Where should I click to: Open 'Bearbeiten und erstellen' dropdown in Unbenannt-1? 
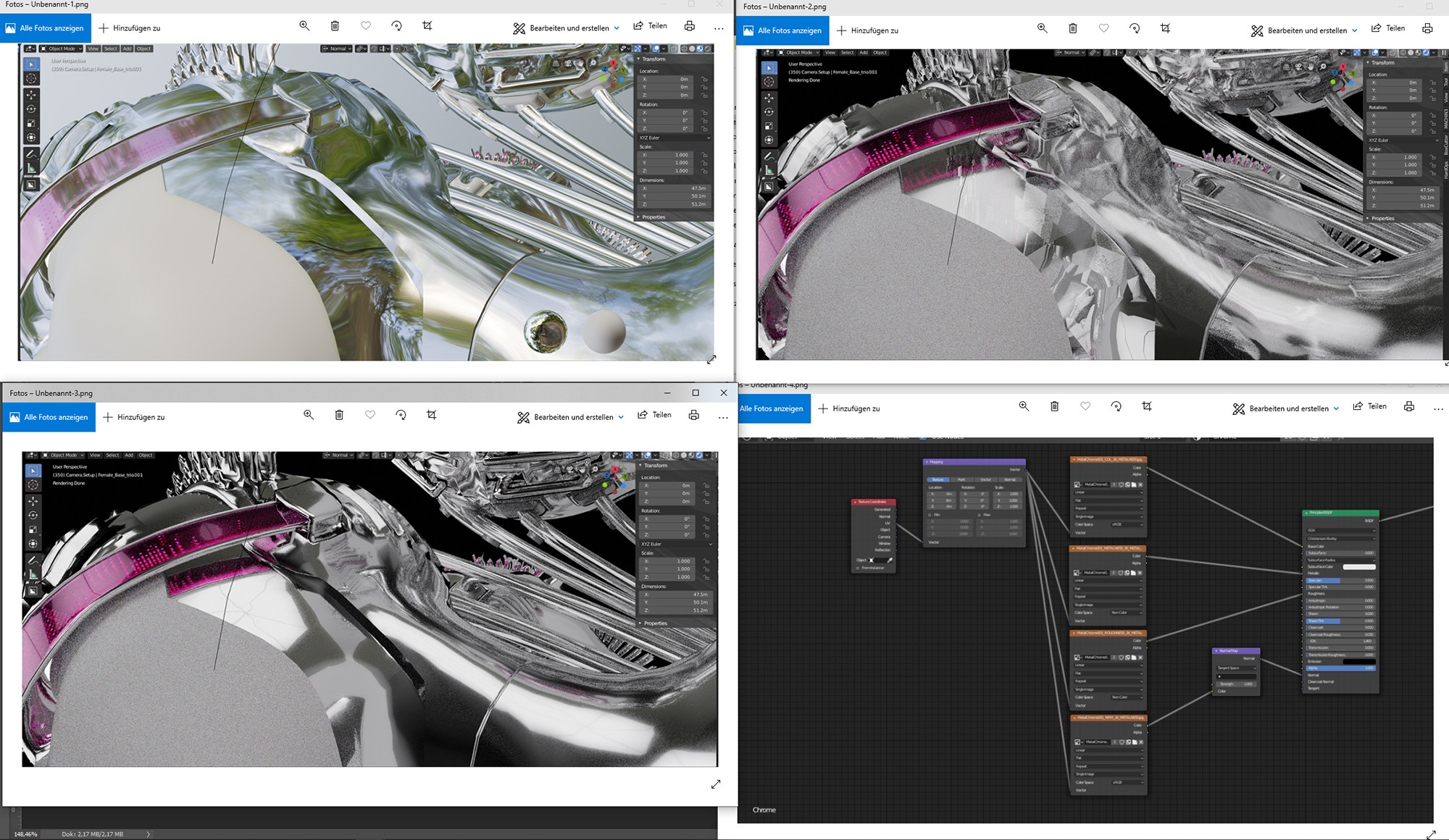pos(567,28)
